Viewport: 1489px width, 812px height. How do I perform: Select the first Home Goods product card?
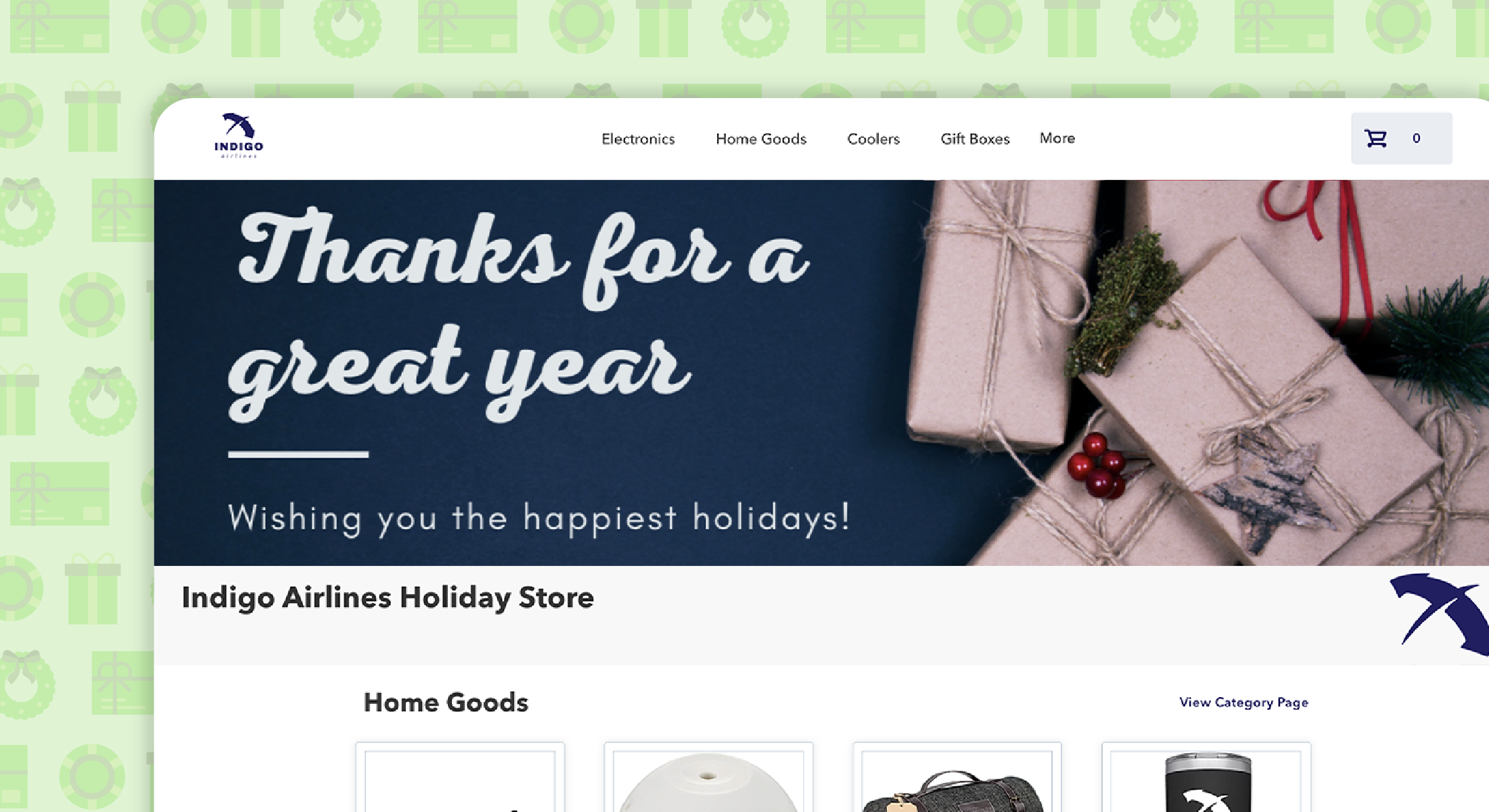(460, 781)
